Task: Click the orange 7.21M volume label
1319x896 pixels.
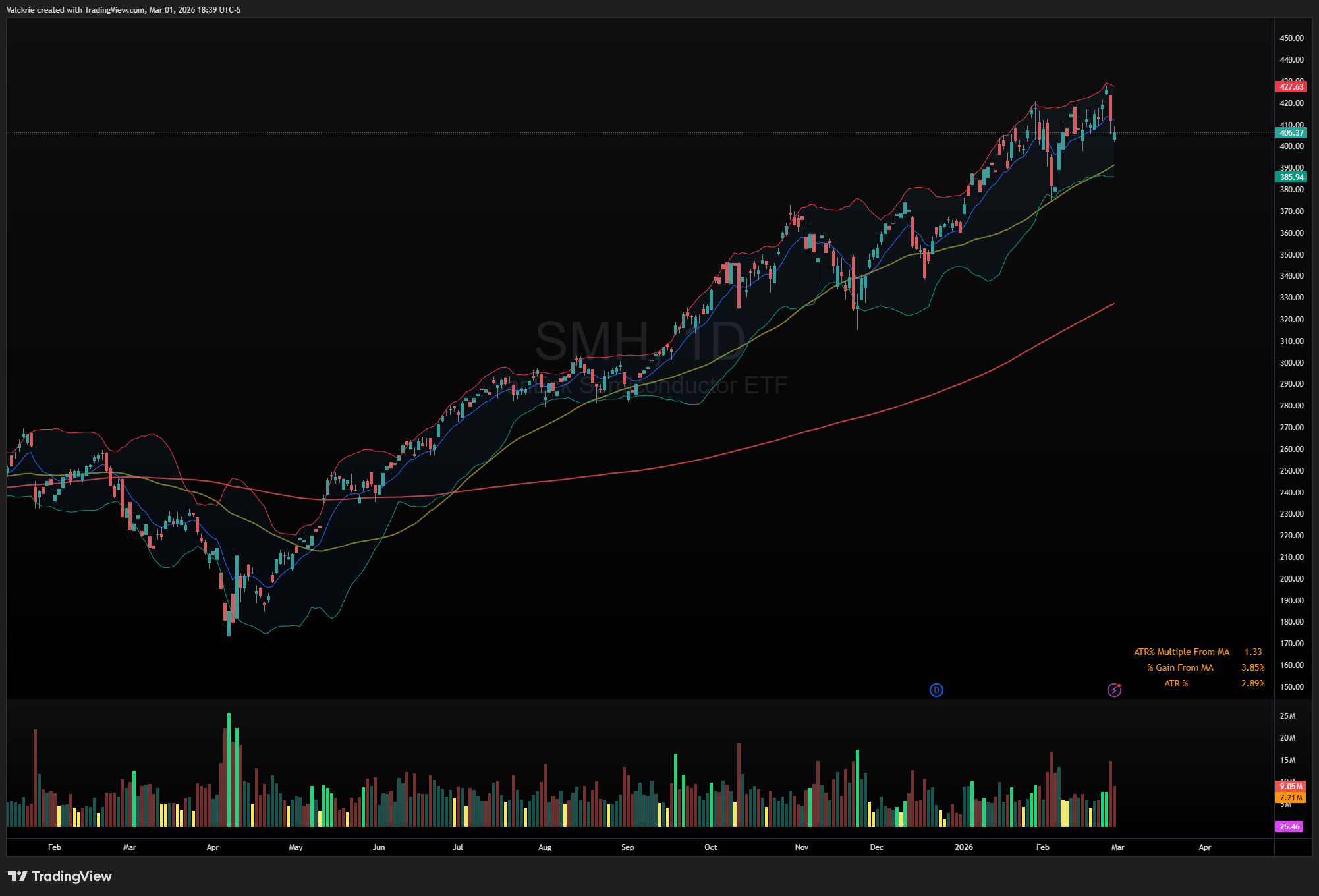Action: pyautogui.click(x=1291, y=798)
